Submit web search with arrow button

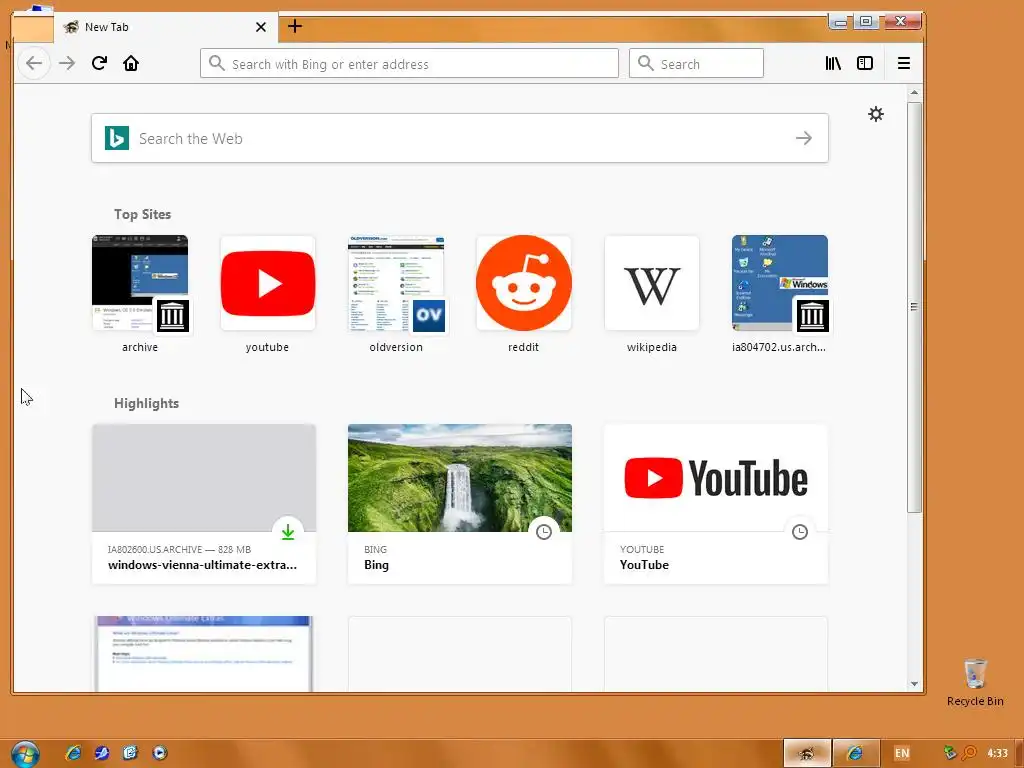click(x=804, y=138)
